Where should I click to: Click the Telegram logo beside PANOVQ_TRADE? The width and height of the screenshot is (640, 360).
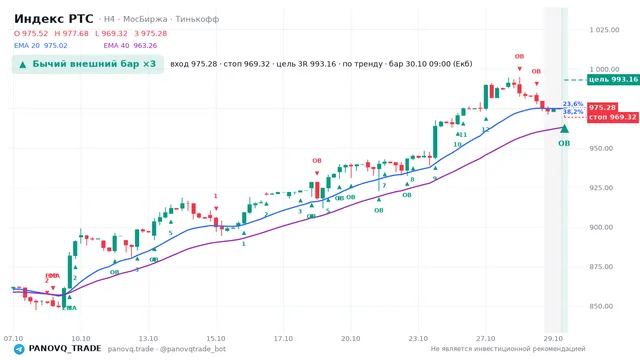tap(19, 349)
